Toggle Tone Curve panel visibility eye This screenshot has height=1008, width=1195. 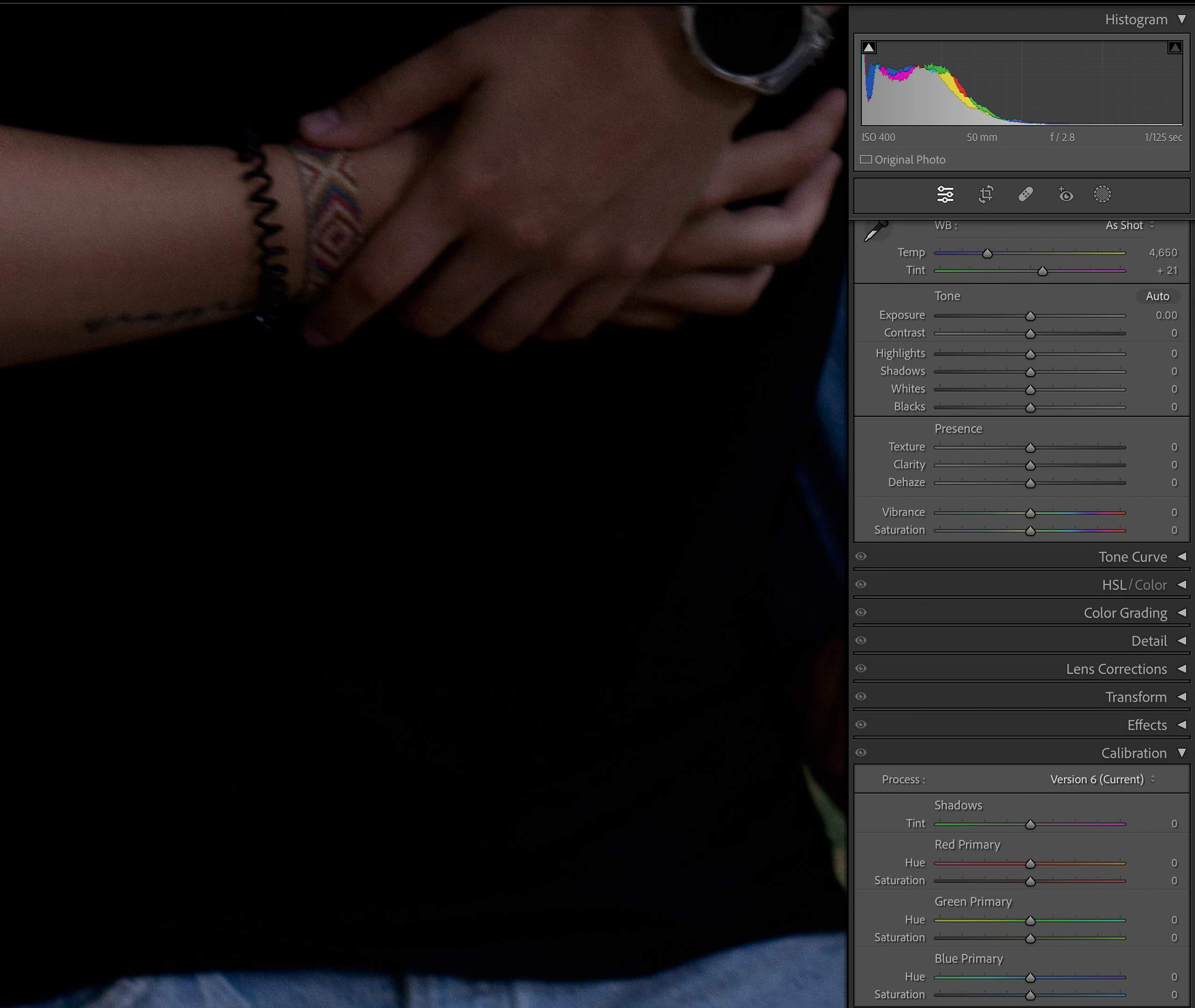(861, 557)
